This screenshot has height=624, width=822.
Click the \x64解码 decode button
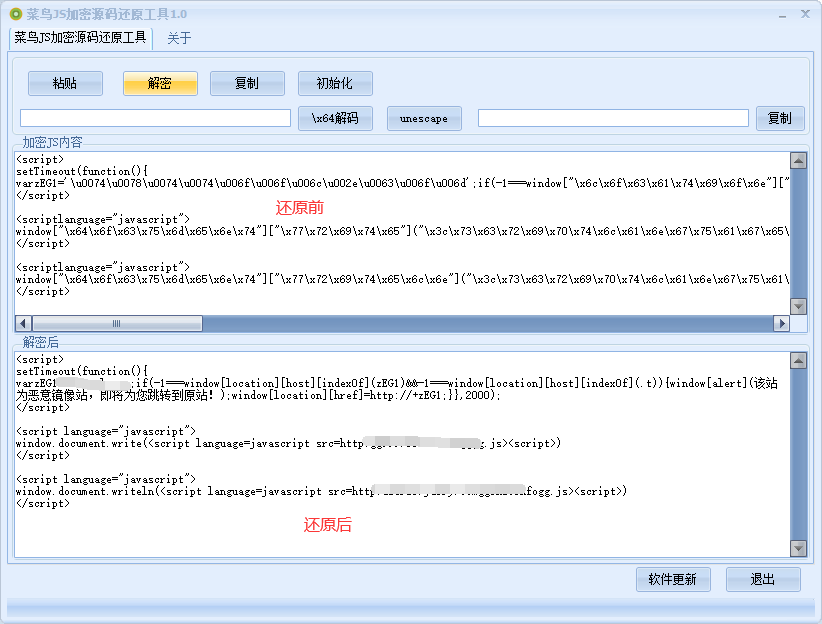point(335,118)
